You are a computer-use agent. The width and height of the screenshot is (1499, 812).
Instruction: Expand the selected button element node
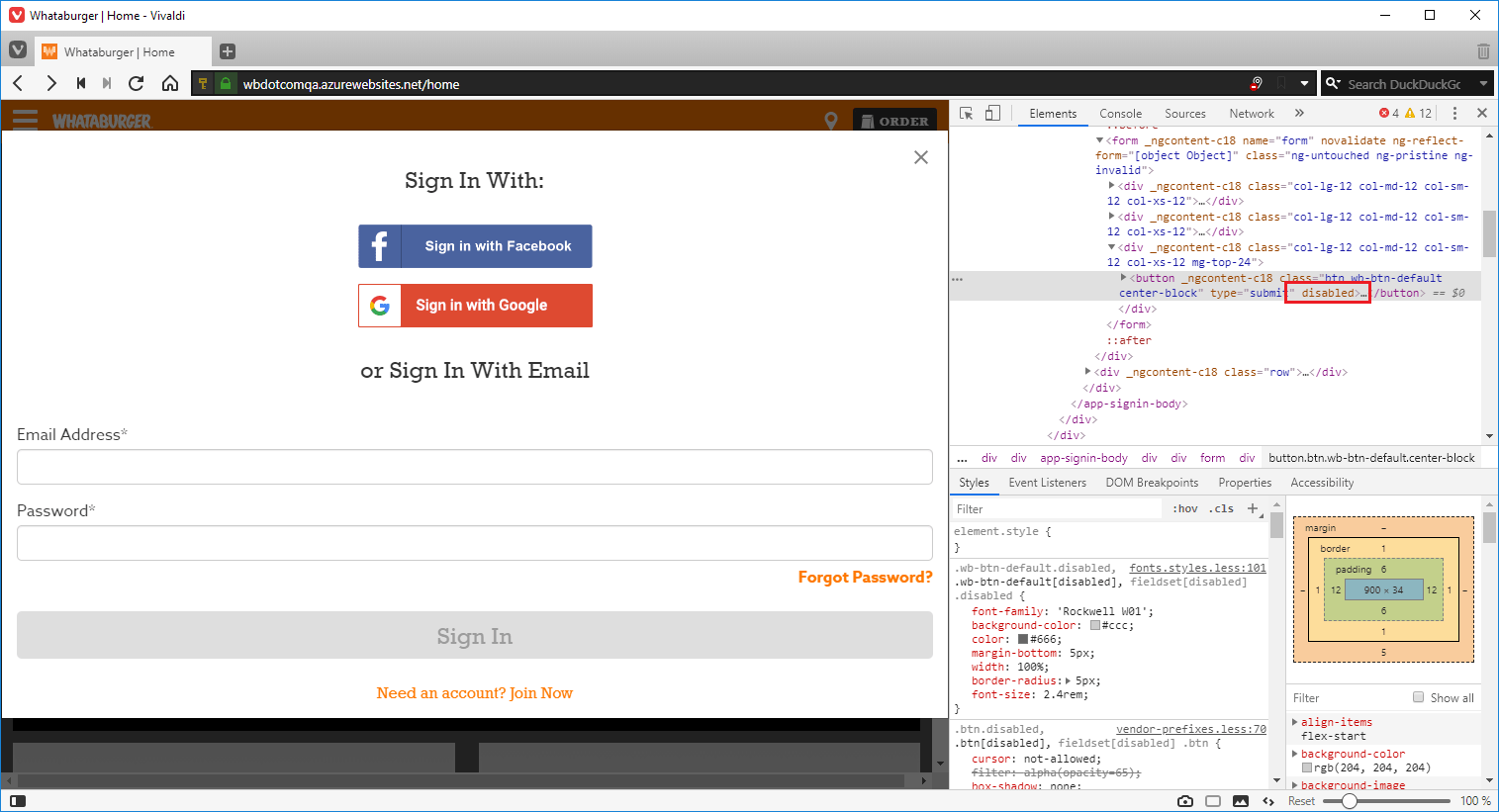click(x=1123, y=278)
